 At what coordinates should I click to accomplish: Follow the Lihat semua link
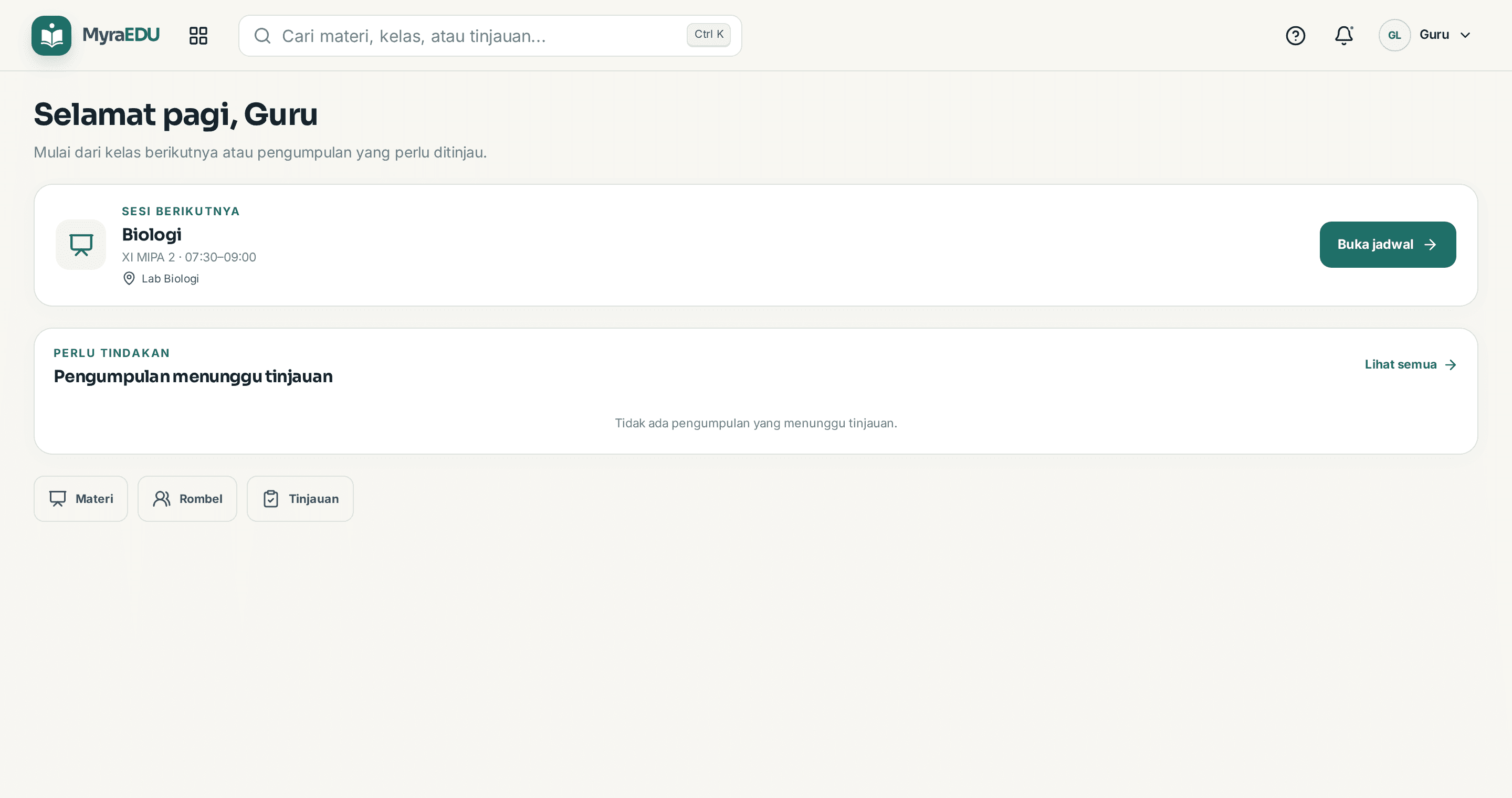[1411, 365]
